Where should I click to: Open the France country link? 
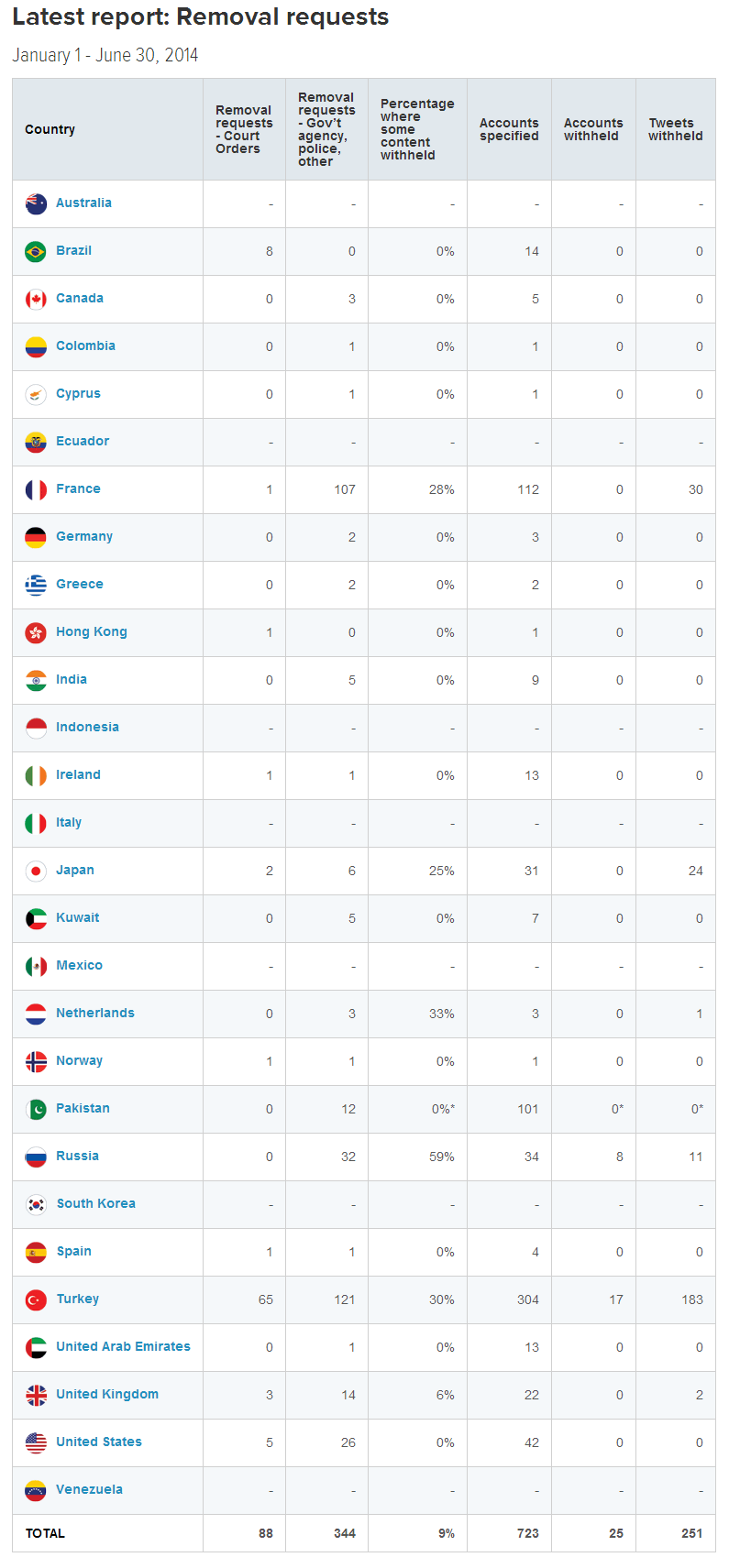click(x=78, y=488)
